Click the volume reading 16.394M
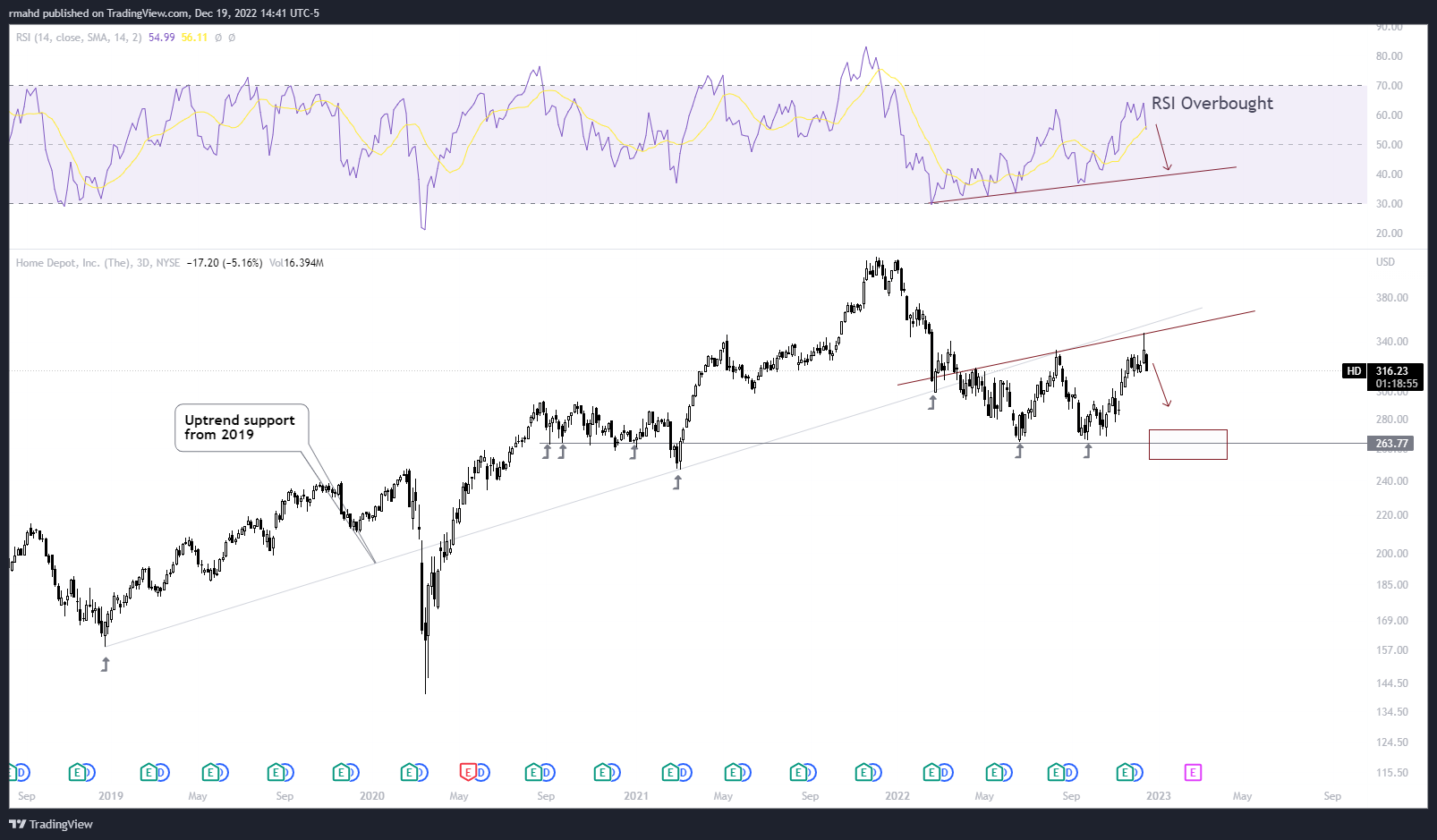1437x840 pixels. pyautogui.click(x=303, y=263)
